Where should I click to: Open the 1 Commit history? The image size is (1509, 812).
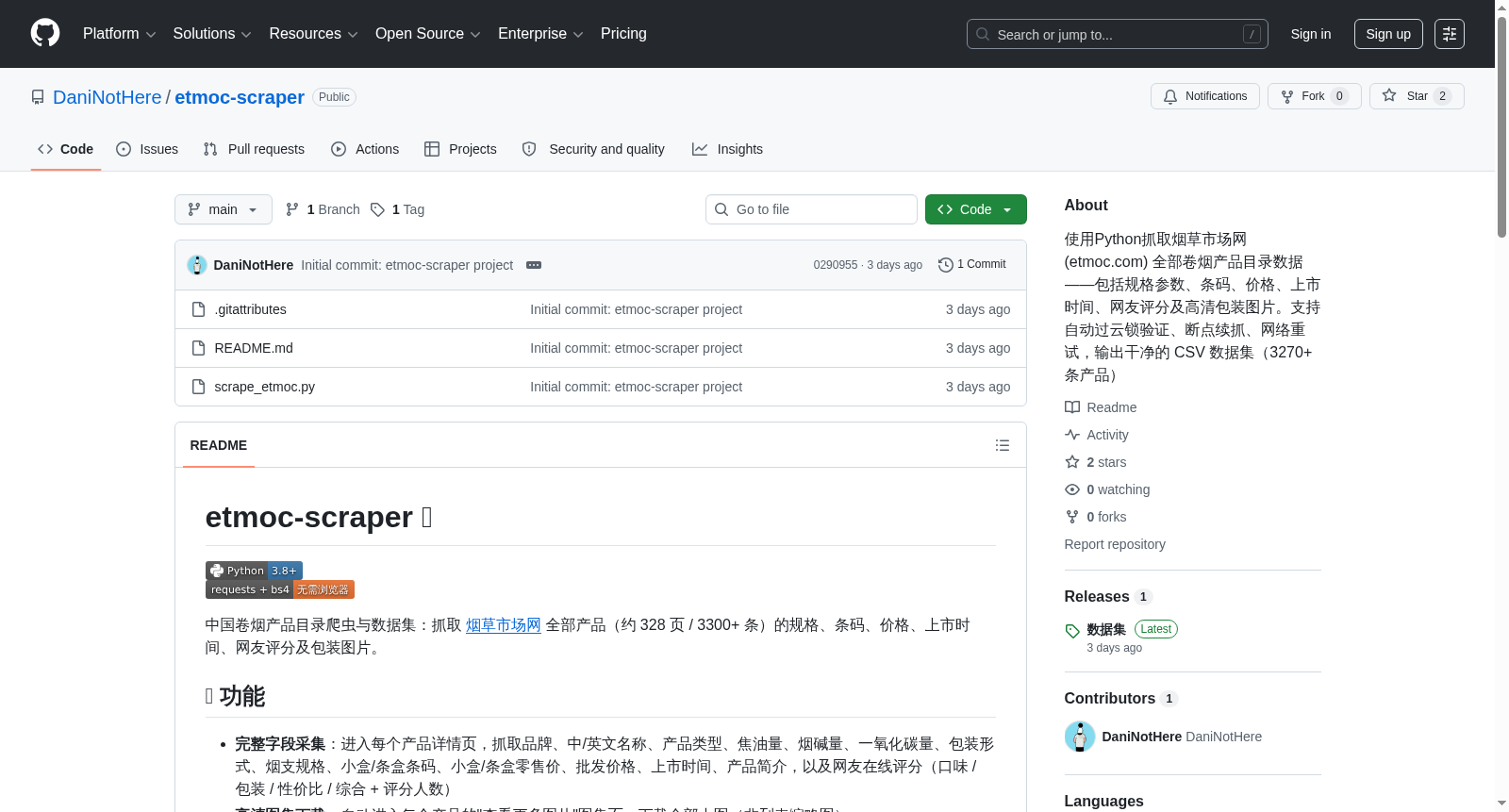pos(971,265)
